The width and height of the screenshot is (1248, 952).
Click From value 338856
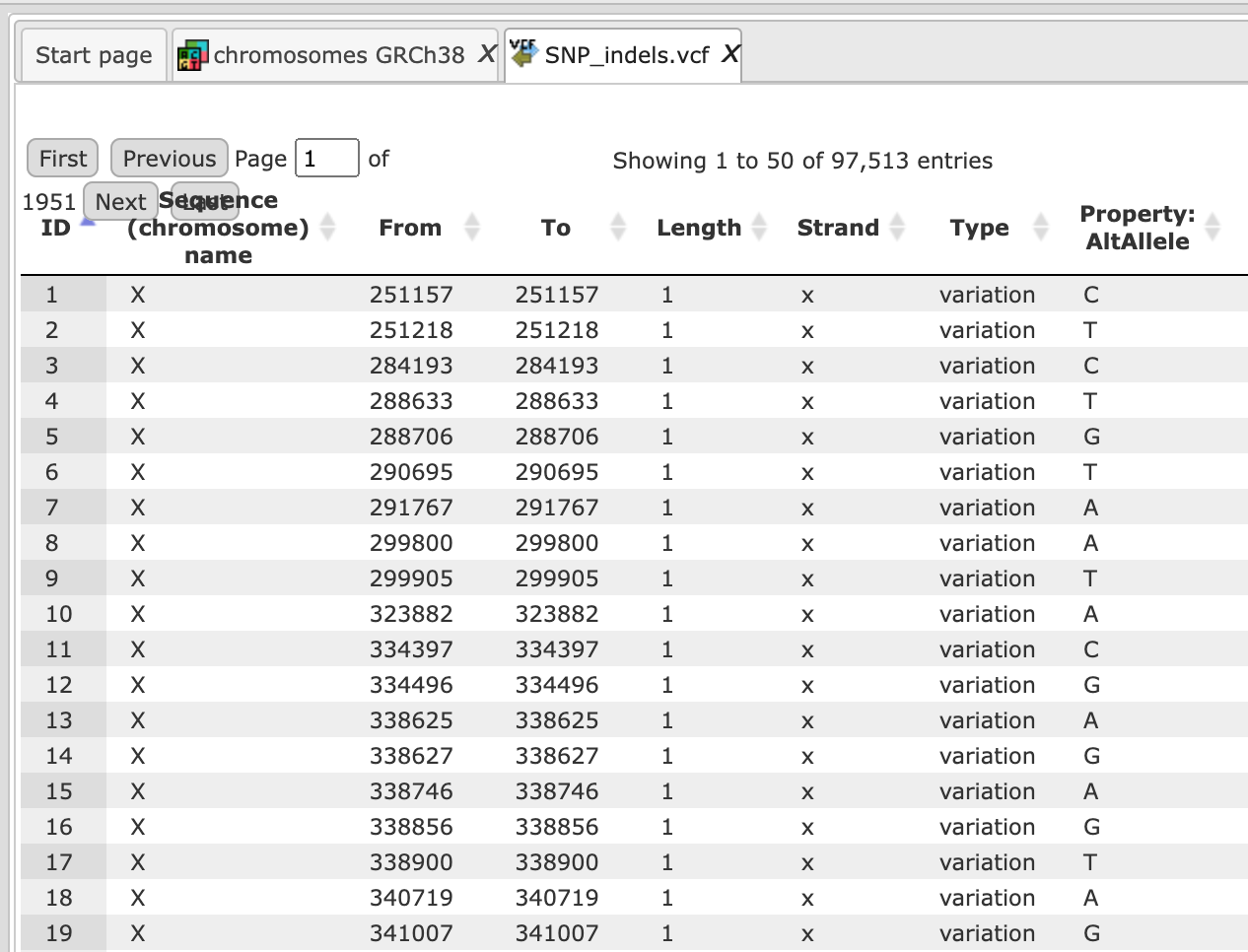point(411,827)
